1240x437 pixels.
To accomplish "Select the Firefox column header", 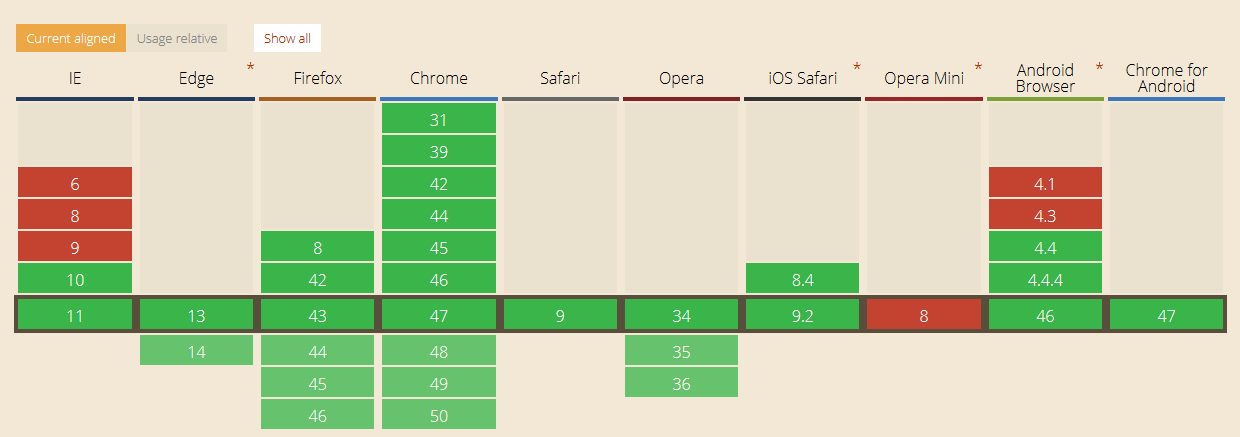I will (x=317, y=78).
